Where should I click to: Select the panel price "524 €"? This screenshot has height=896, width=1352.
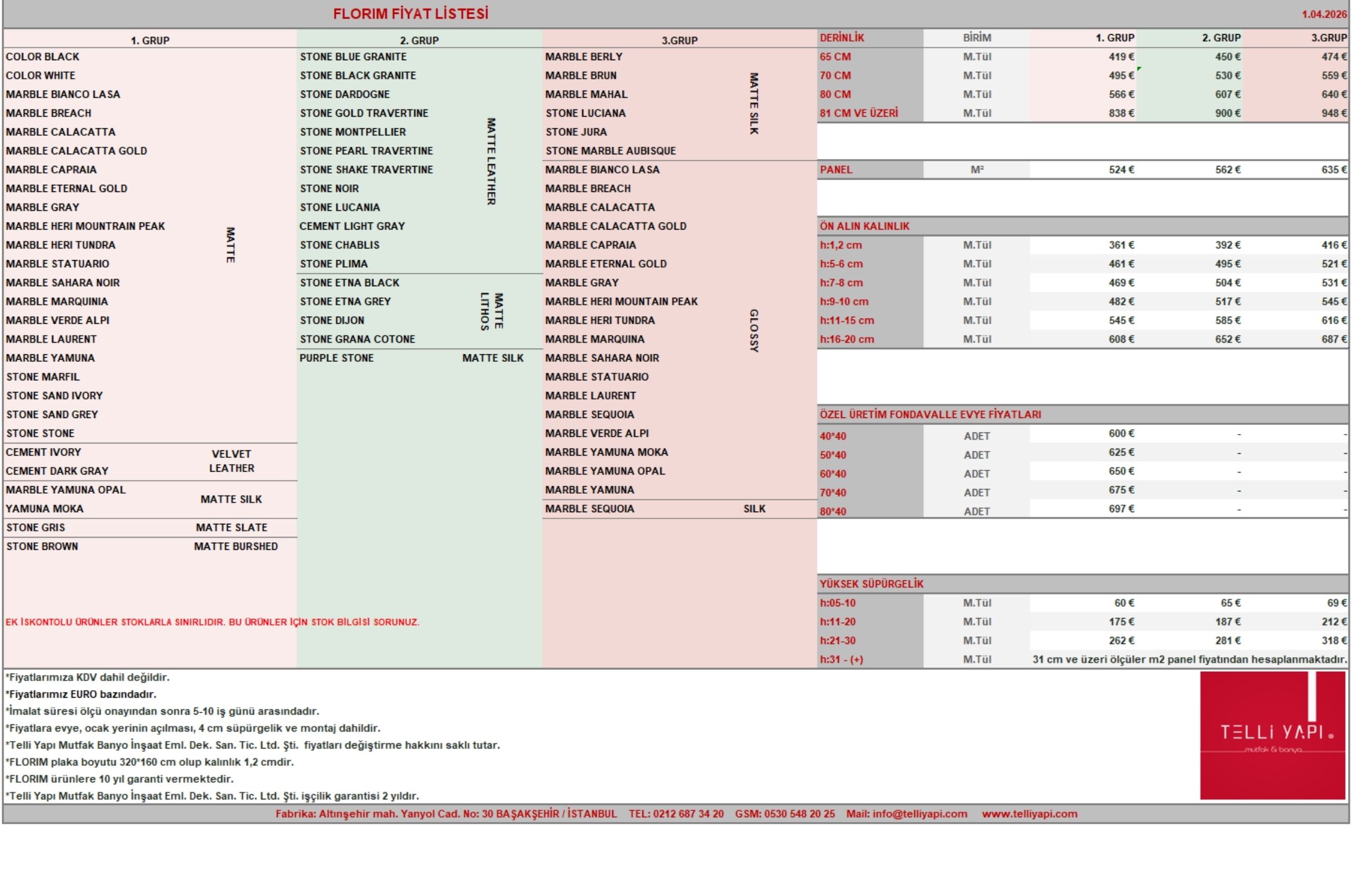[1121, 170]
